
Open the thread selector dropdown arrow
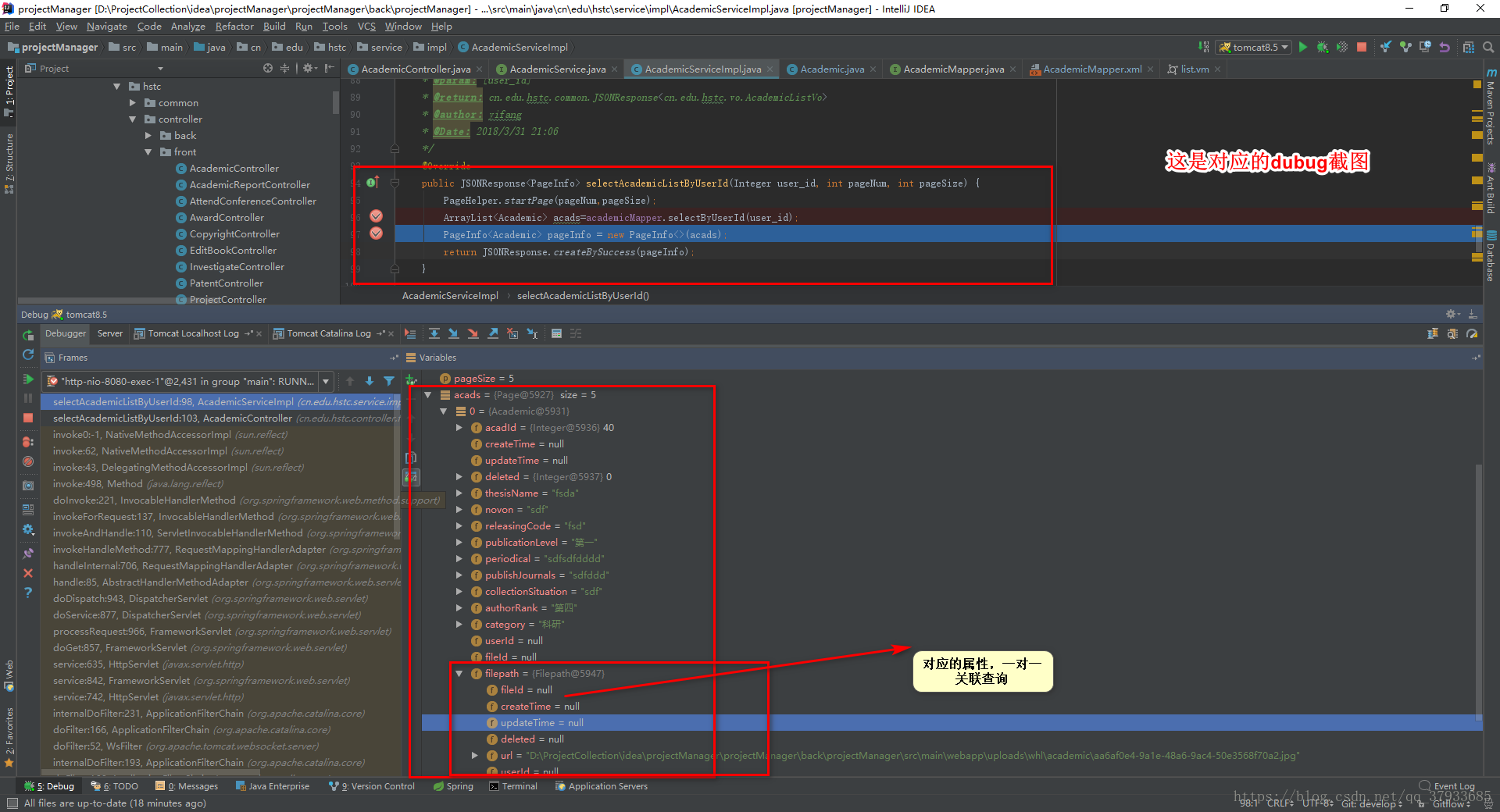point(326,382)
